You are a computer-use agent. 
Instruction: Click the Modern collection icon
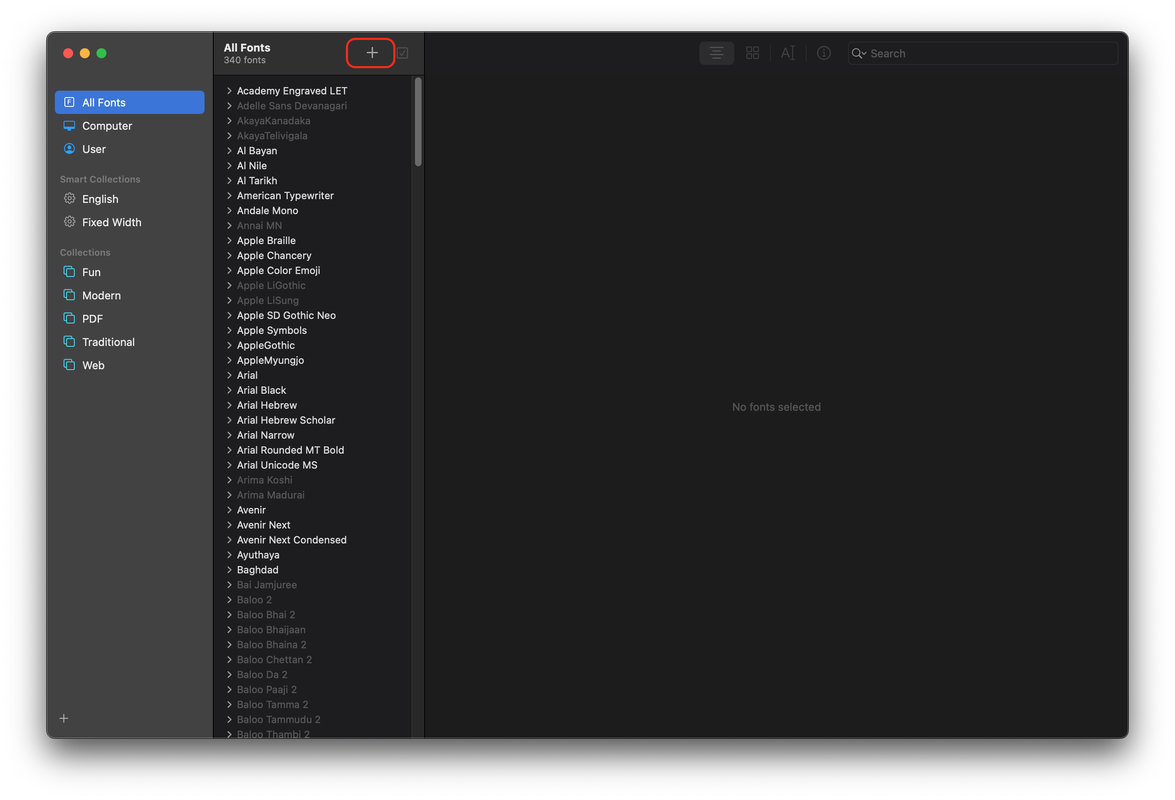[69, 294]
